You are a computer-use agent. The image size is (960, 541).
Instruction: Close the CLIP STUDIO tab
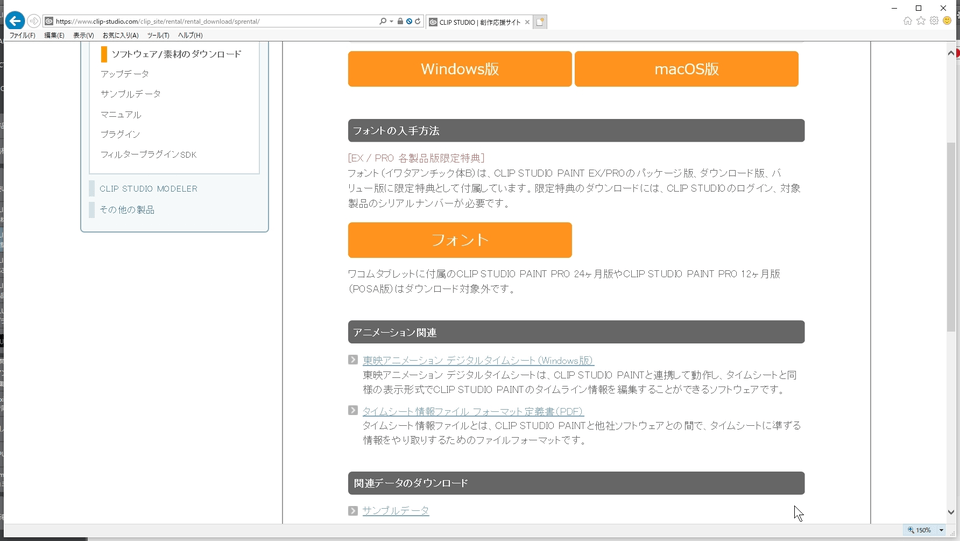[527, 21]
